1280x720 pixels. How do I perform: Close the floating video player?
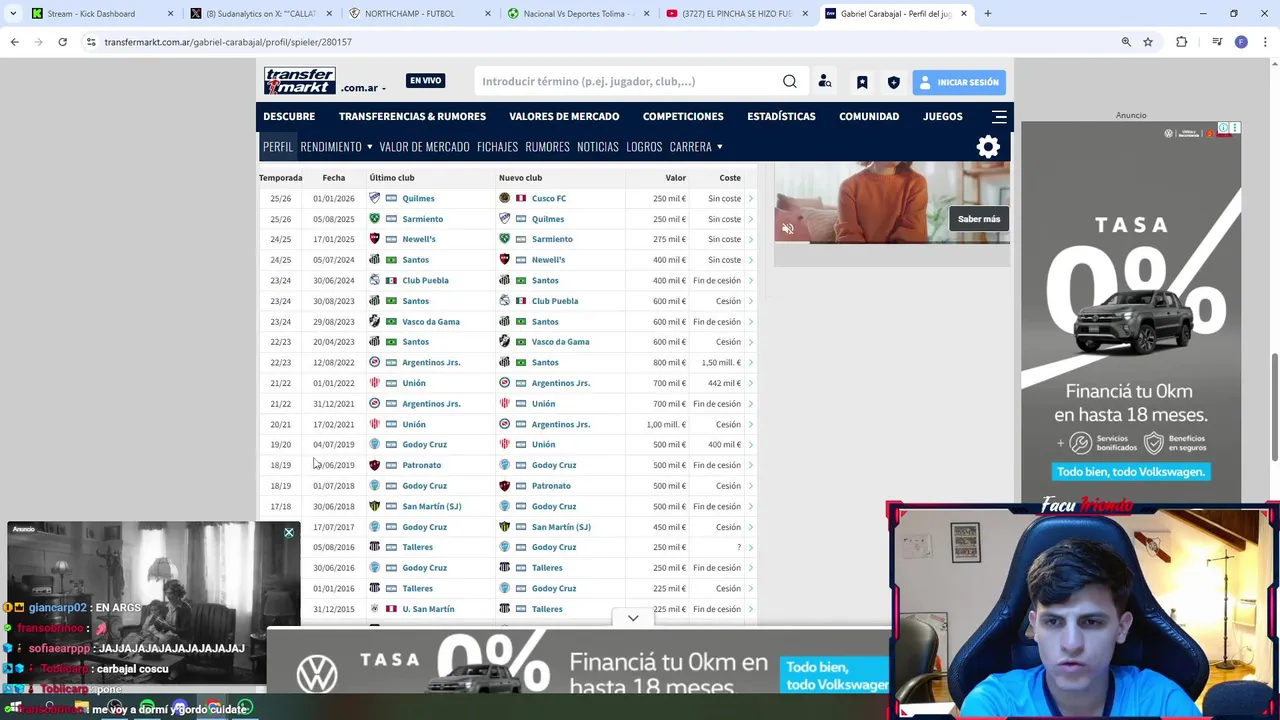click(x=289, y=533)
